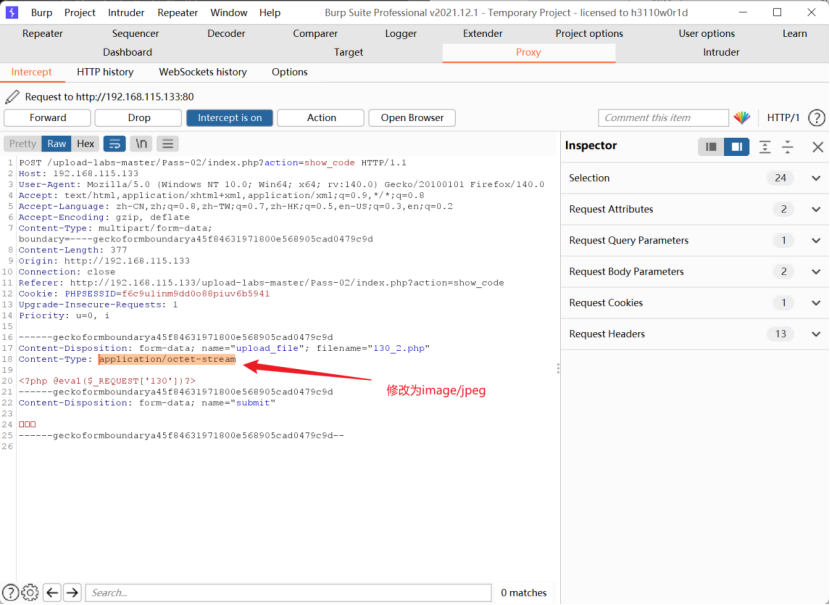830x605 pixels.
Task: Click highlighted application/octet-stream text
Action: 167,359
